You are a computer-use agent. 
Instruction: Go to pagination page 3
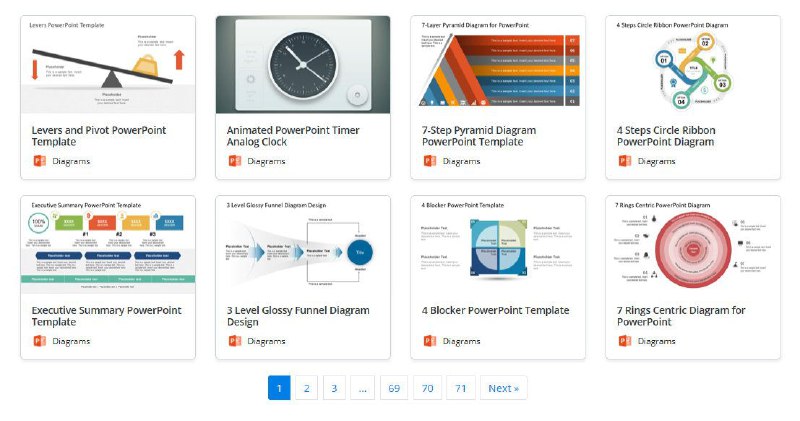click(x=334, y=388)
